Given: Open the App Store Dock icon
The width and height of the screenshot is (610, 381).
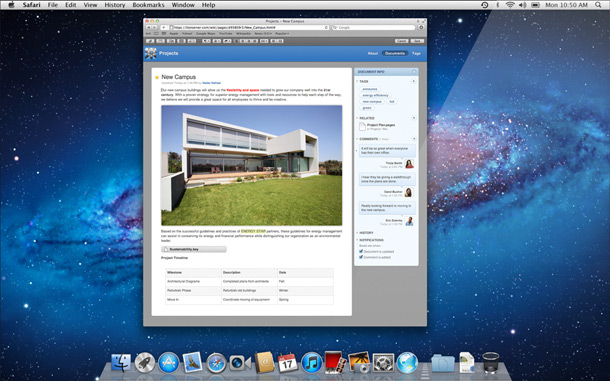Looking at the screenshot, I should (169, 363).
